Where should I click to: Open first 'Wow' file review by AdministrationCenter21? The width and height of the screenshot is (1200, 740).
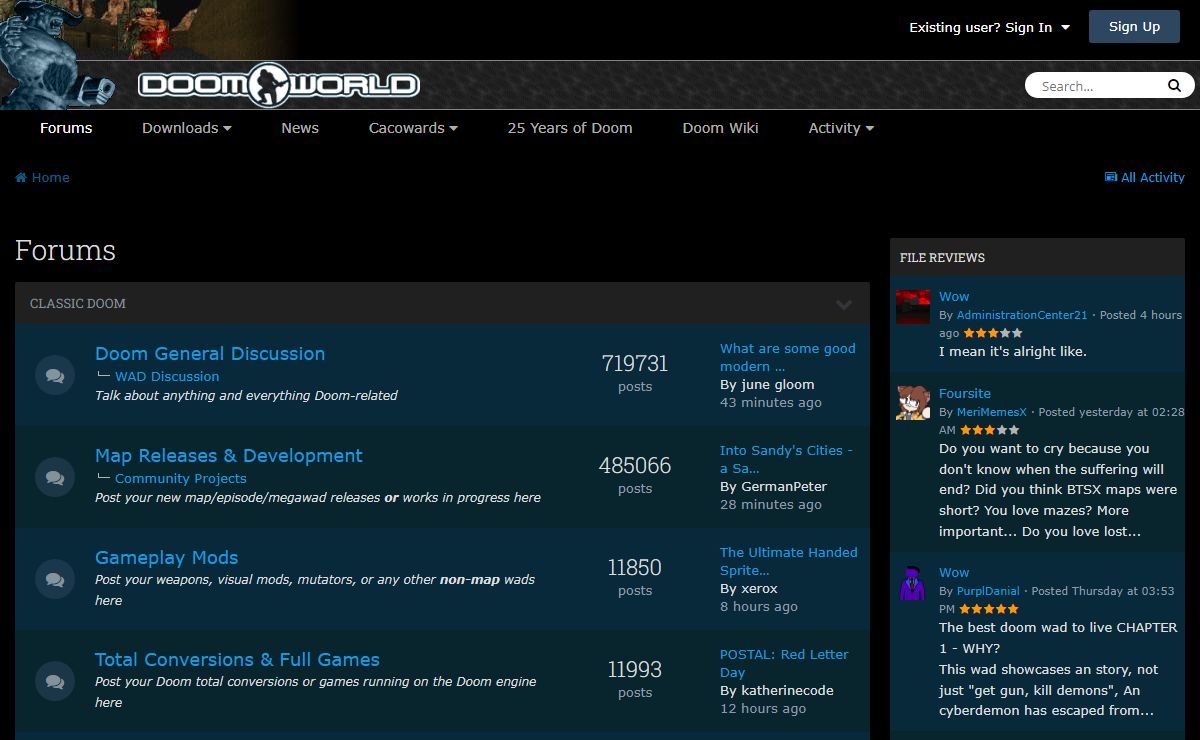[x=954, y=296]
